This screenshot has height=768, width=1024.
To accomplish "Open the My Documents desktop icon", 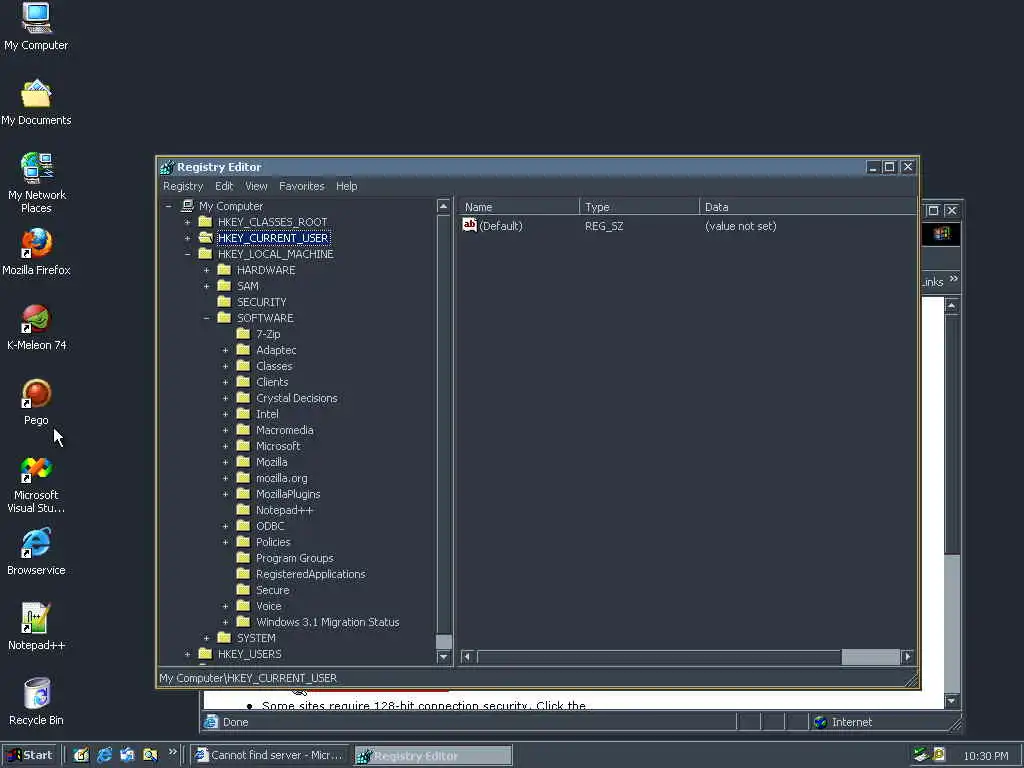I will 36,103.
